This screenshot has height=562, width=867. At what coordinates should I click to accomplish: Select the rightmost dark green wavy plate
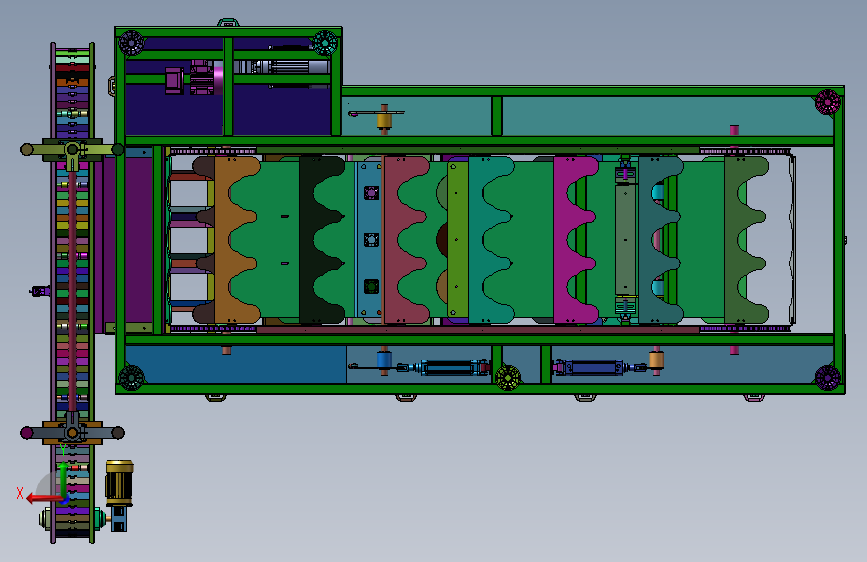744,240
